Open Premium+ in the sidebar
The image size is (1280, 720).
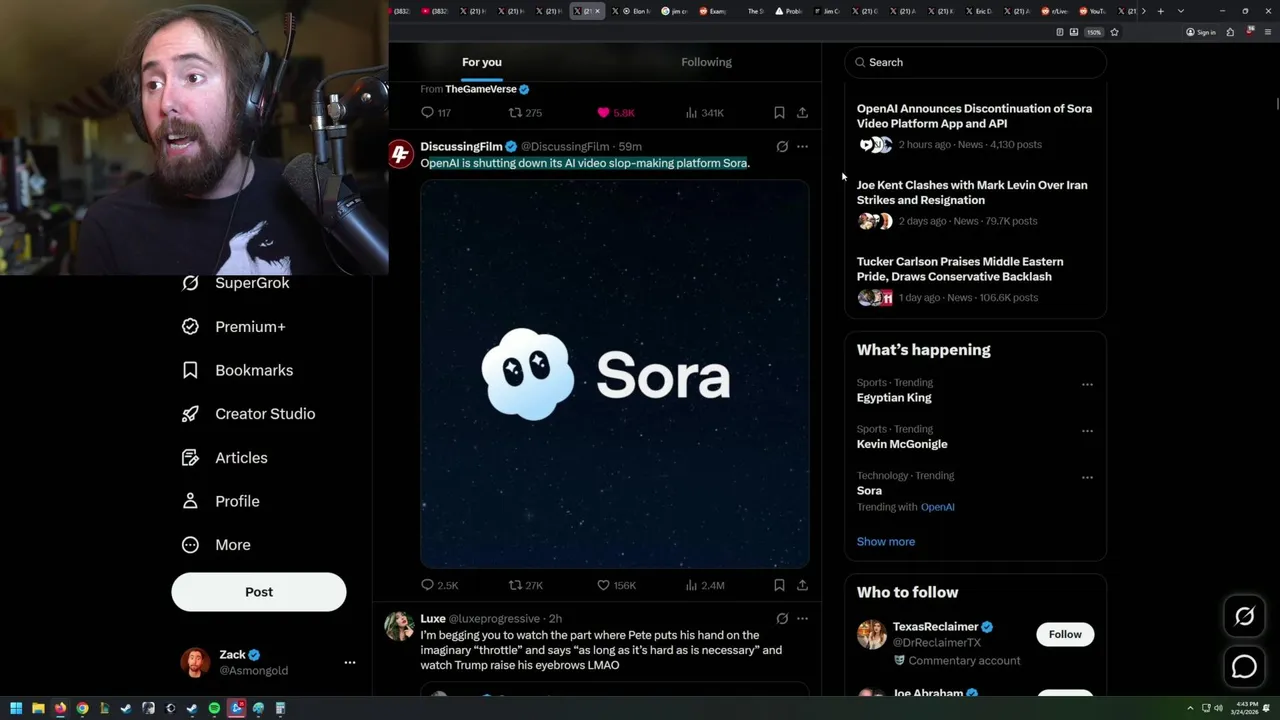(x=234, y=327)
